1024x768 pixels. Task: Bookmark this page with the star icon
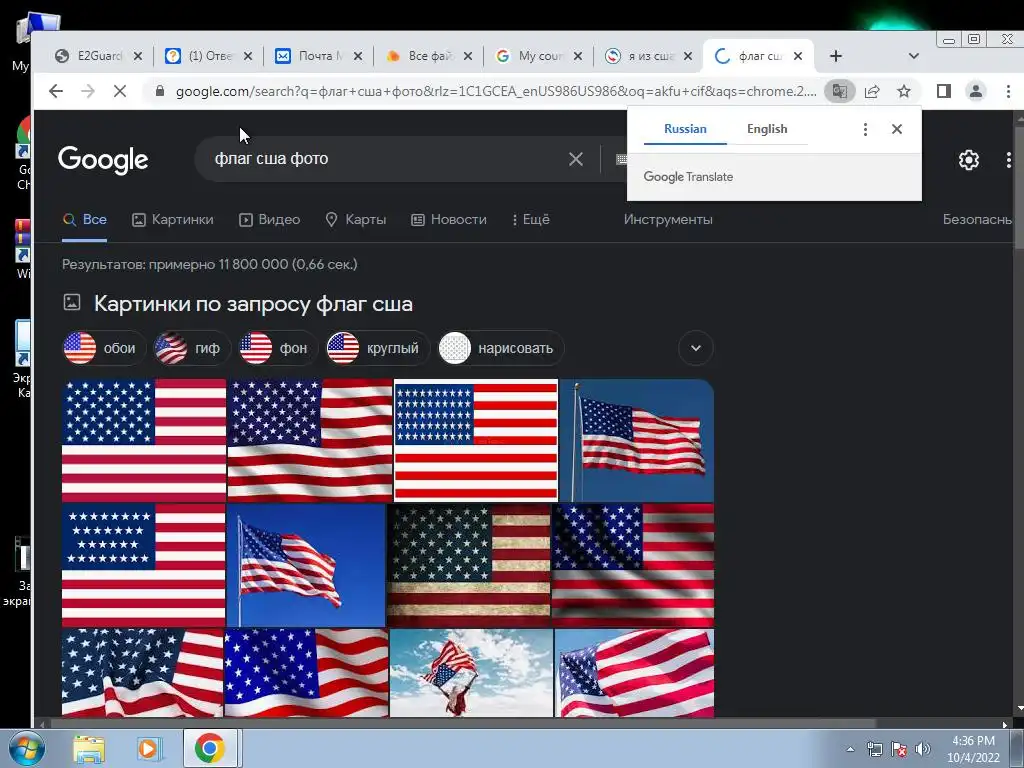pos(904,91)
